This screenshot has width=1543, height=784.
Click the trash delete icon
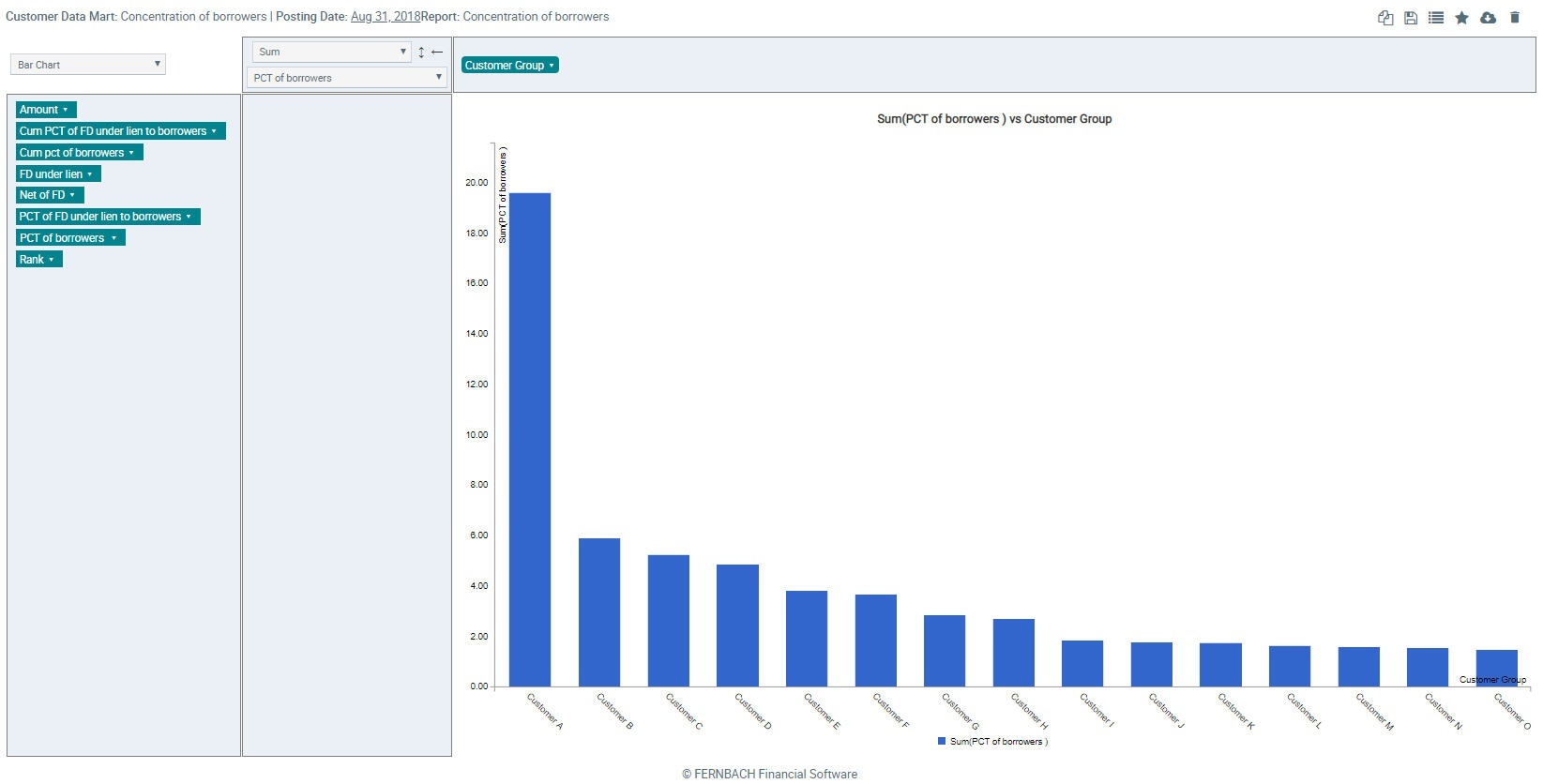1514,18
